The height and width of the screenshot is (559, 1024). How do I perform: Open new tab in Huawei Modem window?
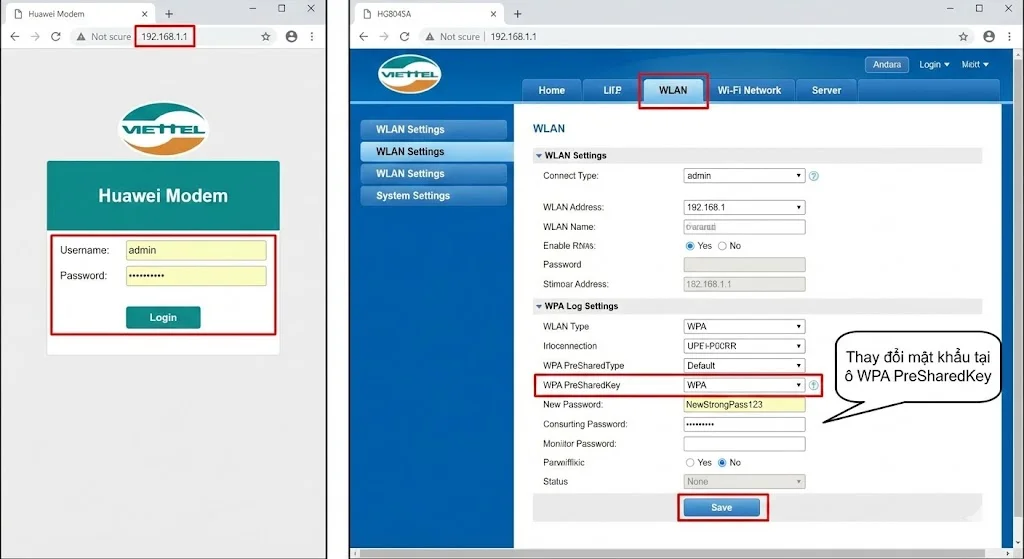[x=169, y=14]
